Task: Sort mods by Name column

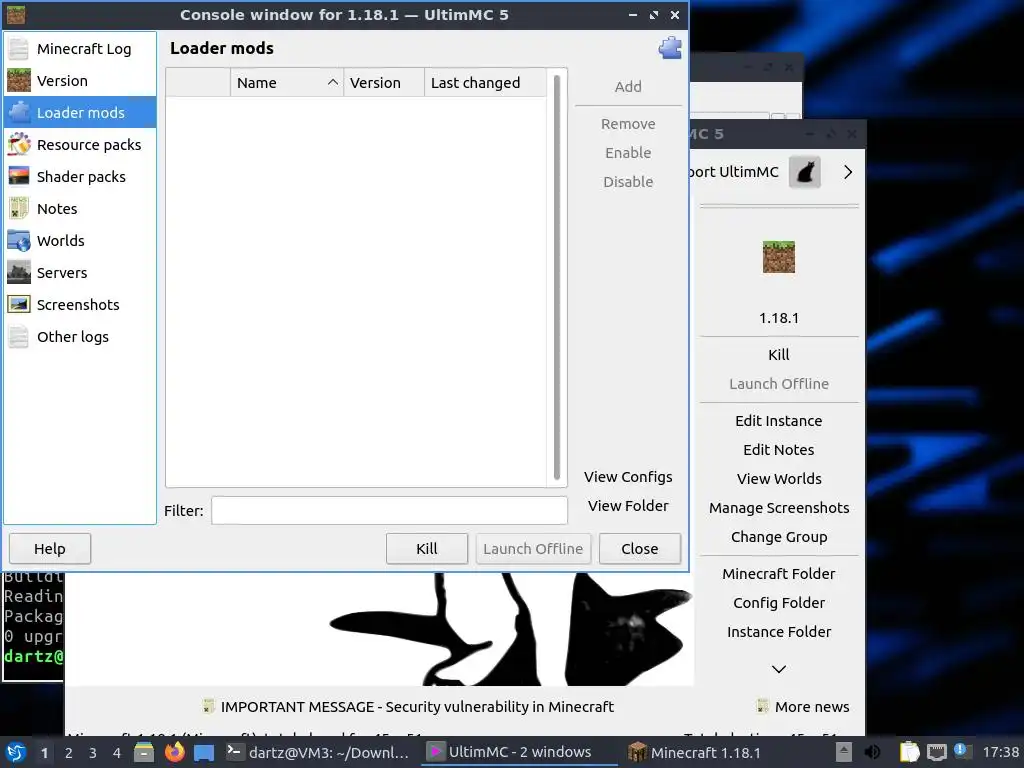Action: pyautogui.click(x=287, y=83)
